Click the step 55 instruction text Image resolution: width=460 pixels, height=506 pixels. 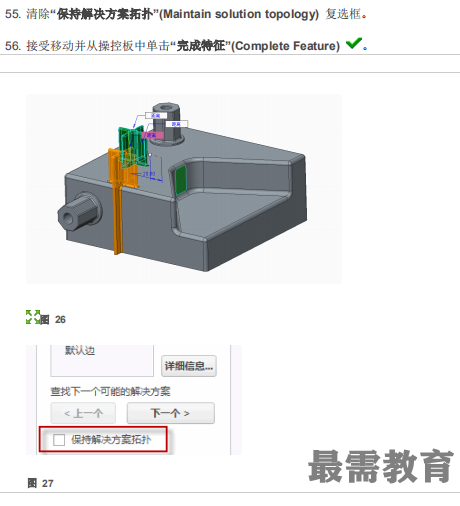pyautogui.click(x=186, y=14)
